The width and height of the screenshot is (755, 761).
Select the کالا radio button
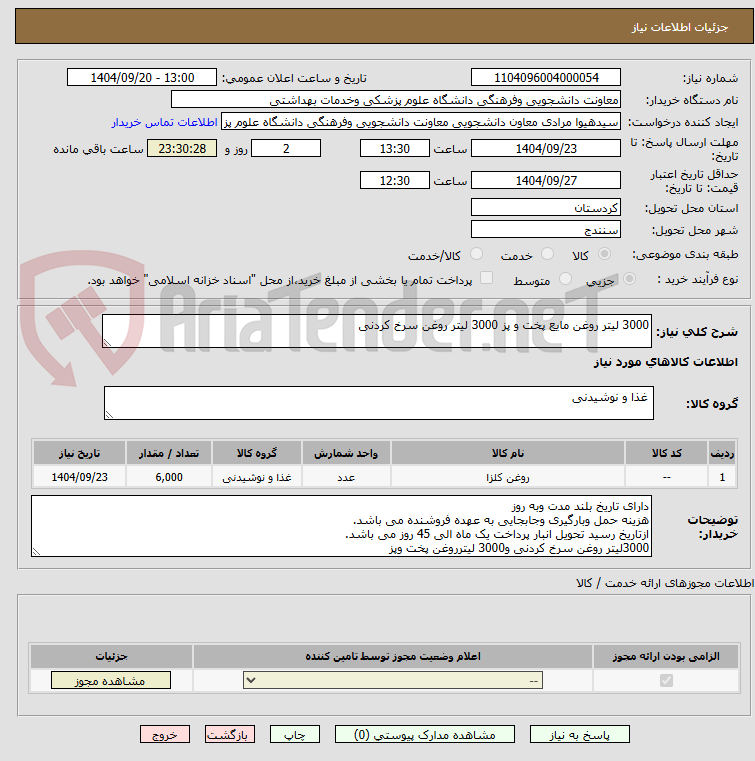point(605,254)
